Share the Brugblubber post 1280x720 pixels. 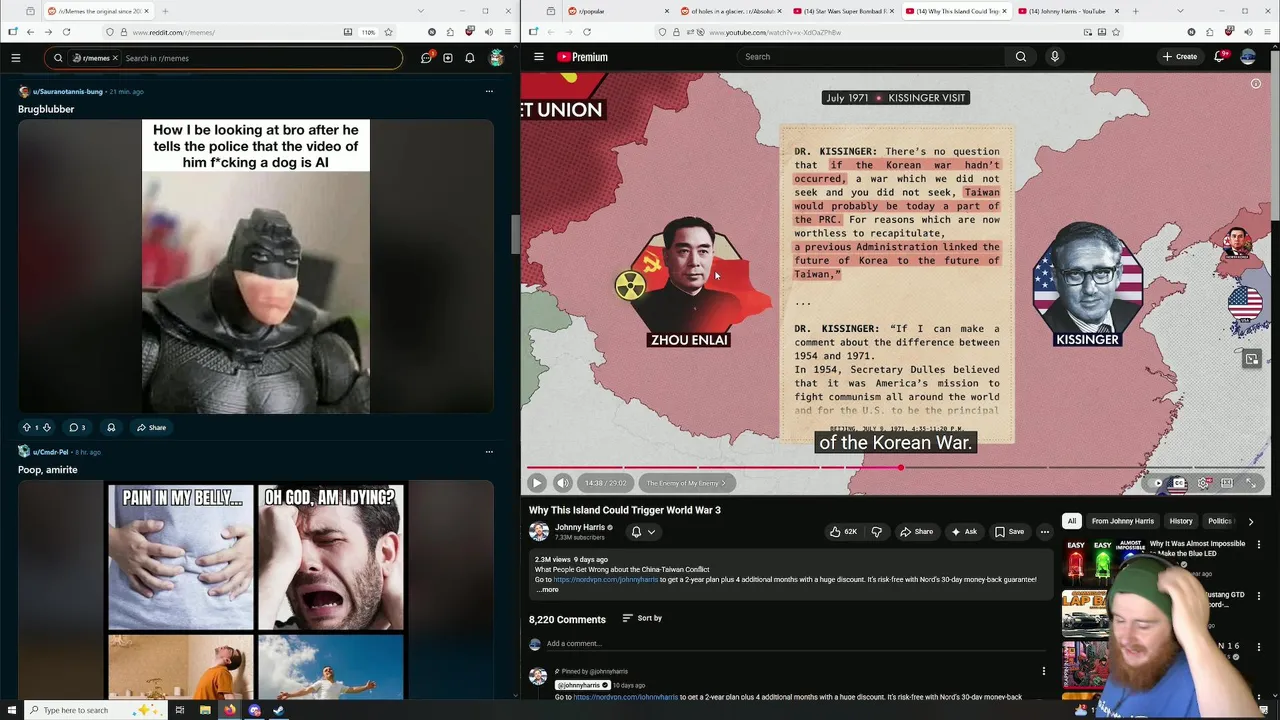tap(152, 427)
